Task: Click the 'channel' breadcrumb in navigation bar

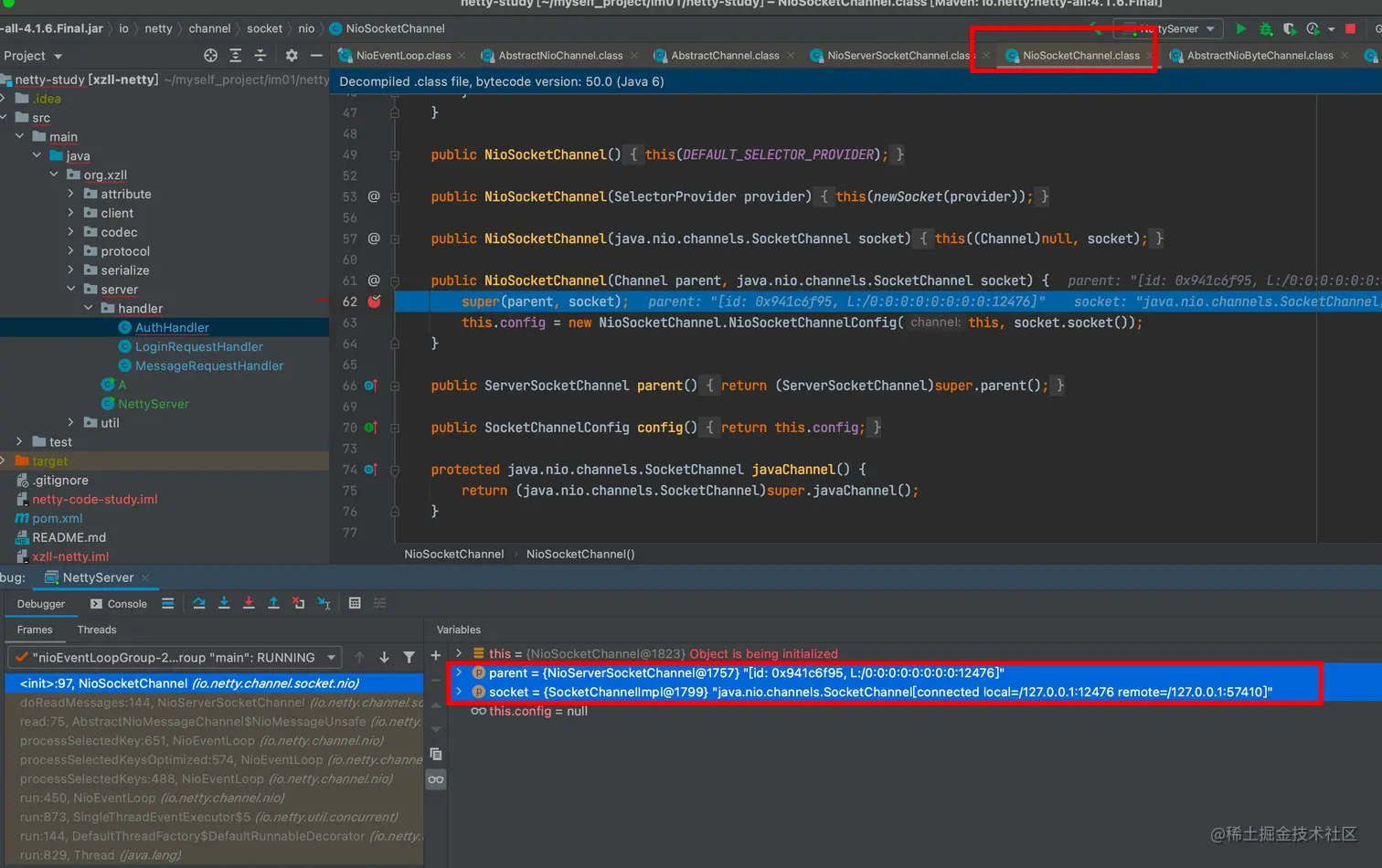Action: pyautogui.click(x=209, y=28)
